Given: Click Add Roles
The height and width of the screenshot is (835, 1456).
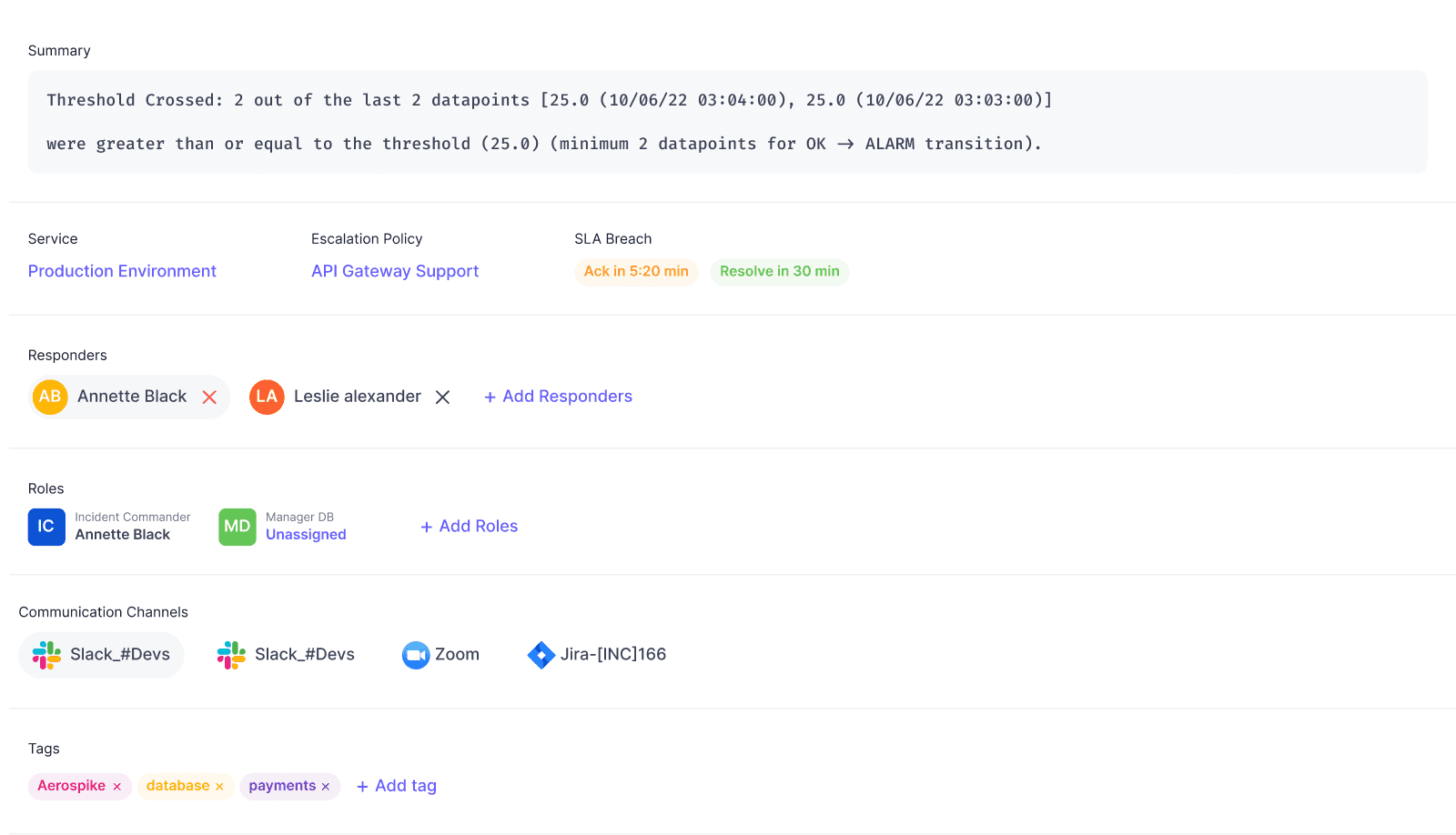Looking at the screenshot, I should point(469,526).
